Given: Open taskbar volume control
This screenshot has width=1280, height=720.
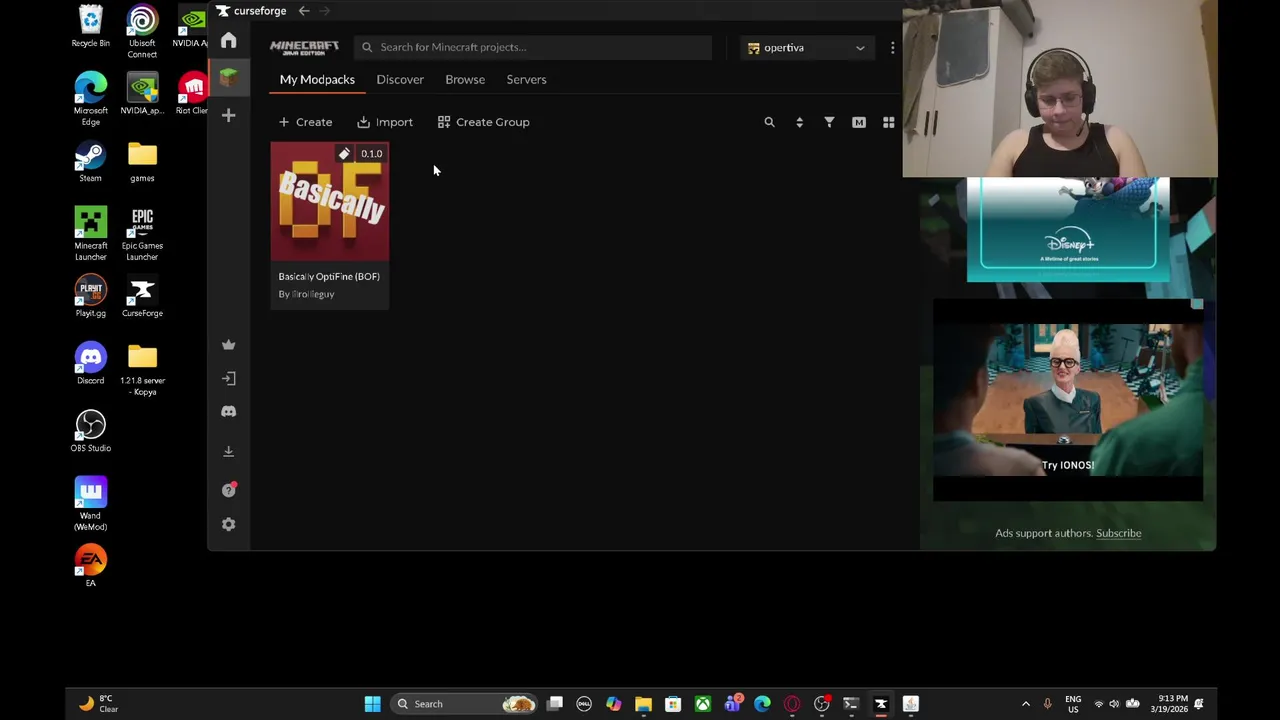Looking at the screenshot, I should tap(1114, 704).
